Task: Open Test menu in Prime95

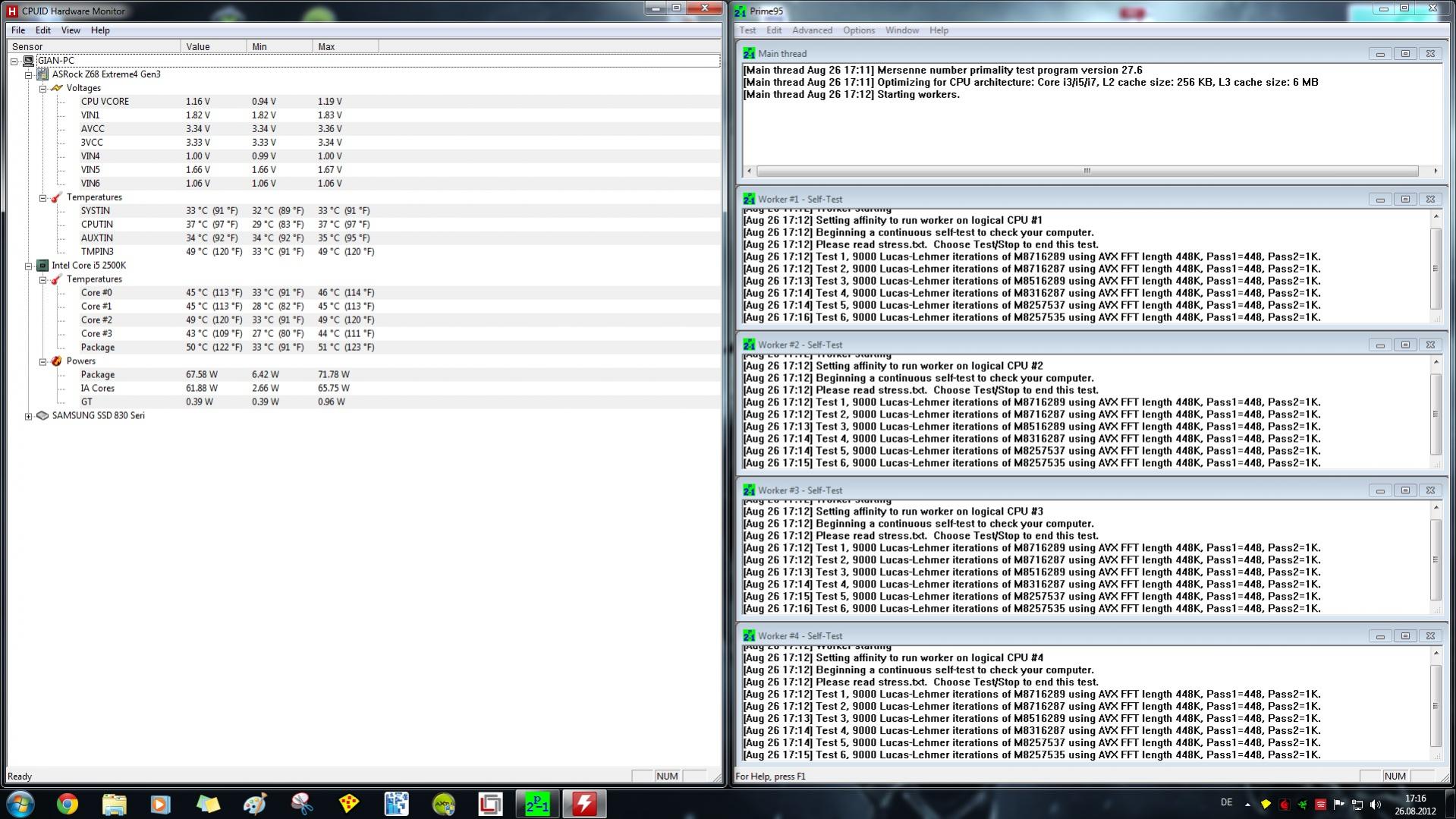Action: (x=747, y=30)
